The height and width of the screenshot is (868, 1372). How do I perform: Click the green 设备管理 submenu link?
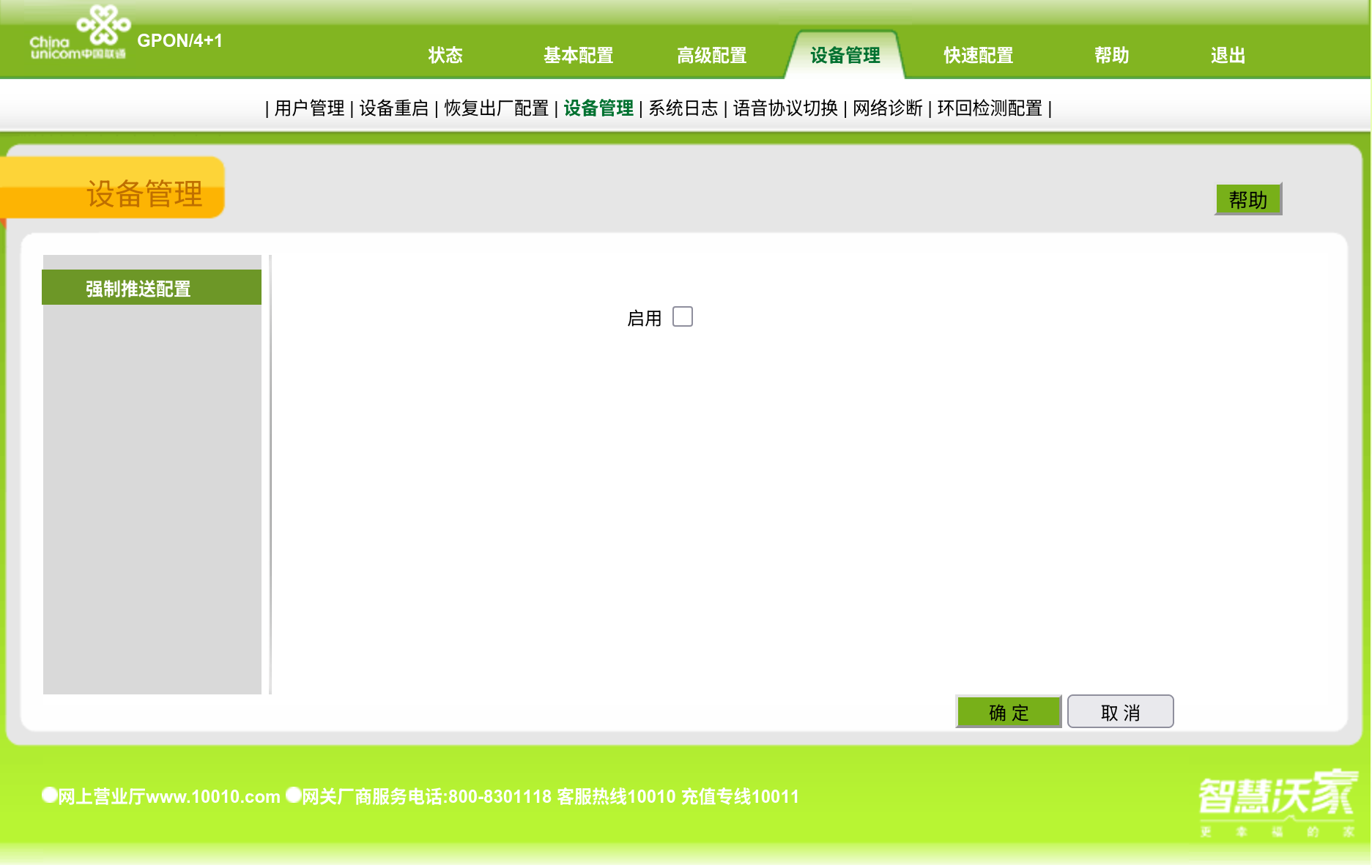coord(598,108)
